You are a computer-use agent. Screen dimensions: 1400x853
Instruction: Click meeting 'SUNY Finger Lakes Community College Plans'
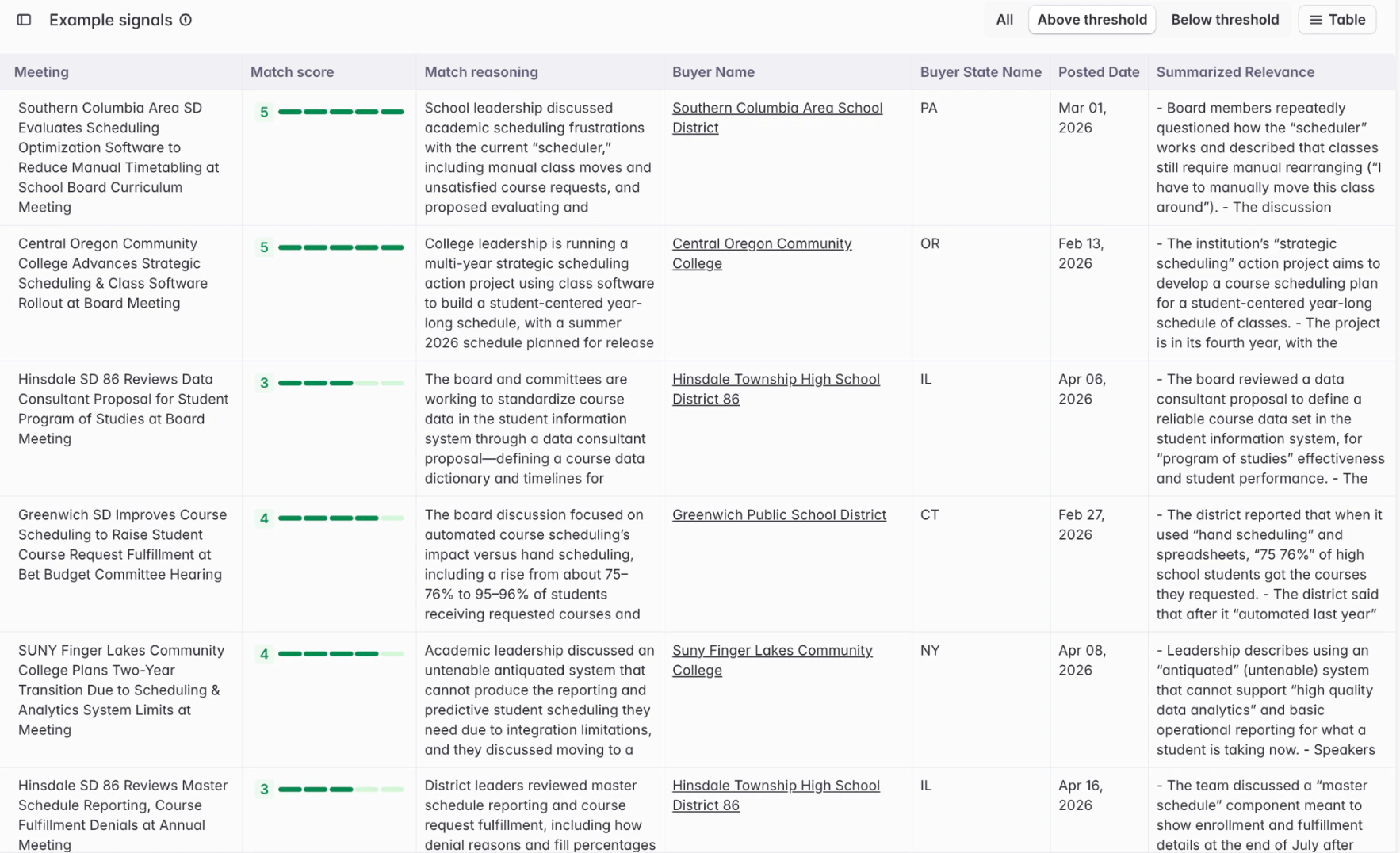121,690
